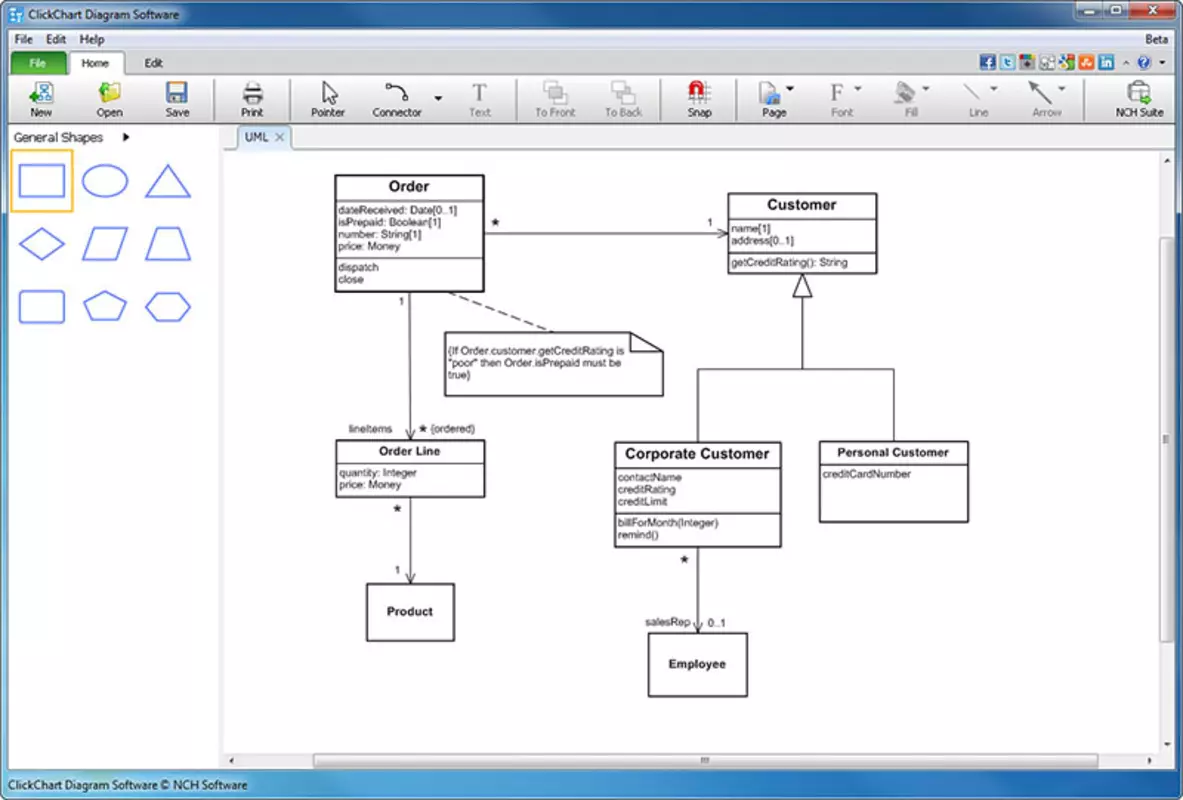Screen dimensions: 1183x800
Task: Click the Order Line class title
Action: tap(410, 451)
